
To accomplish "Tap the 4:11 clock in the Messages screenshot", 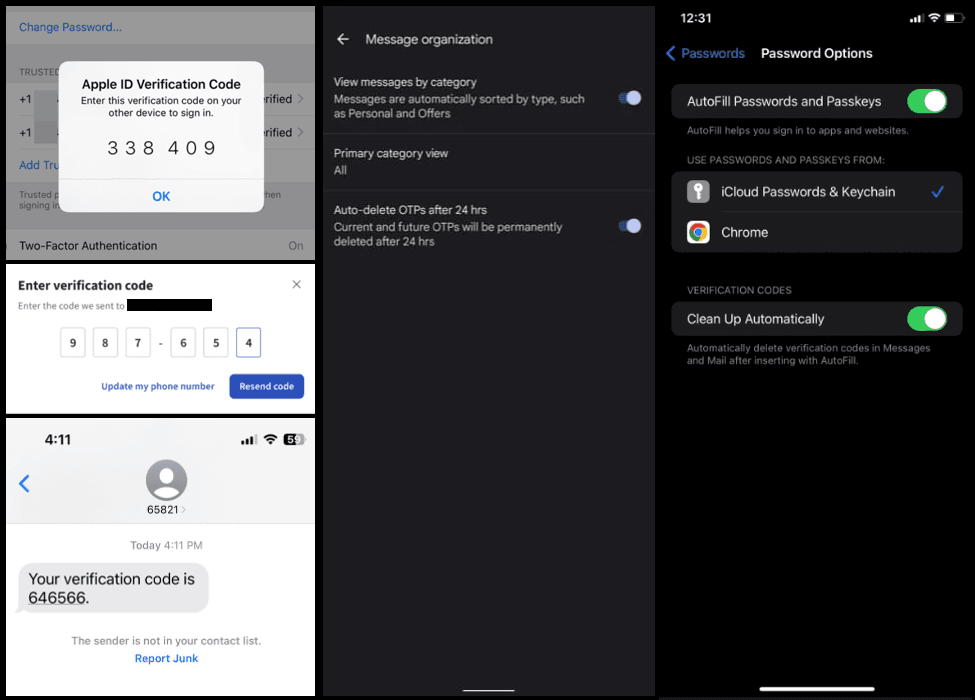I will click(x=58, y=440).
